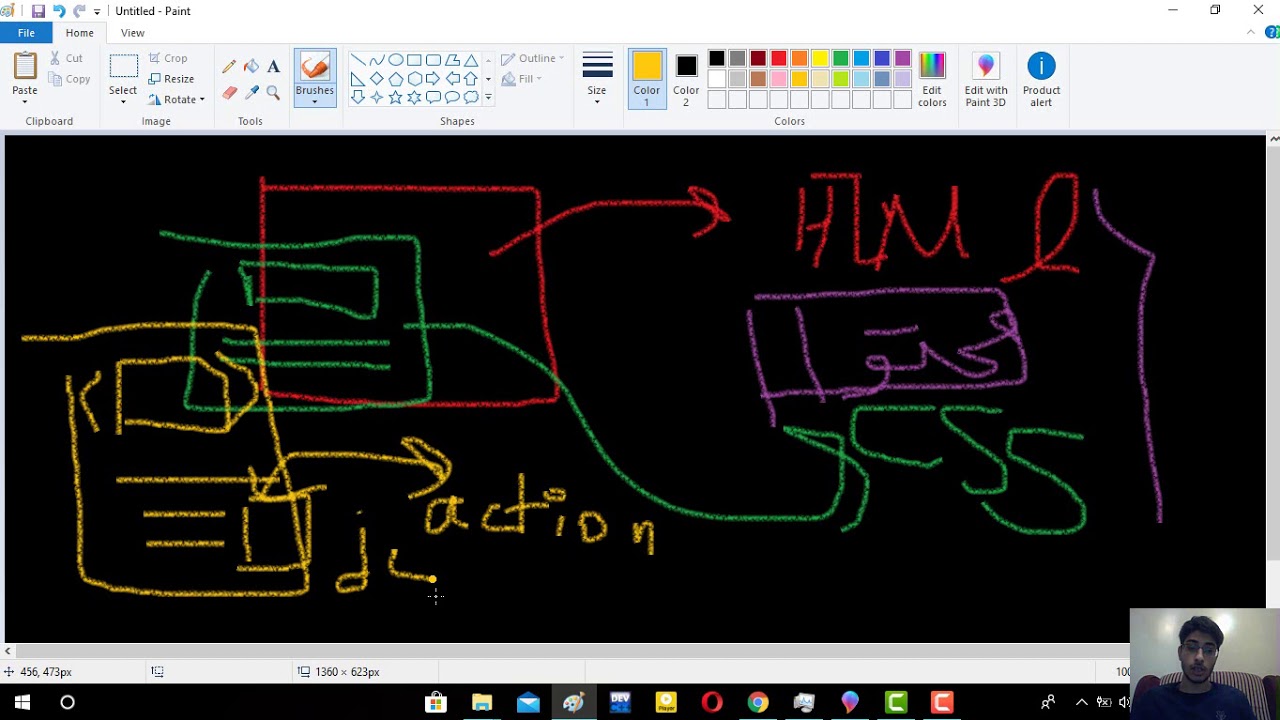
Task: Open Product alert info
Action: tap(1041, 79)
